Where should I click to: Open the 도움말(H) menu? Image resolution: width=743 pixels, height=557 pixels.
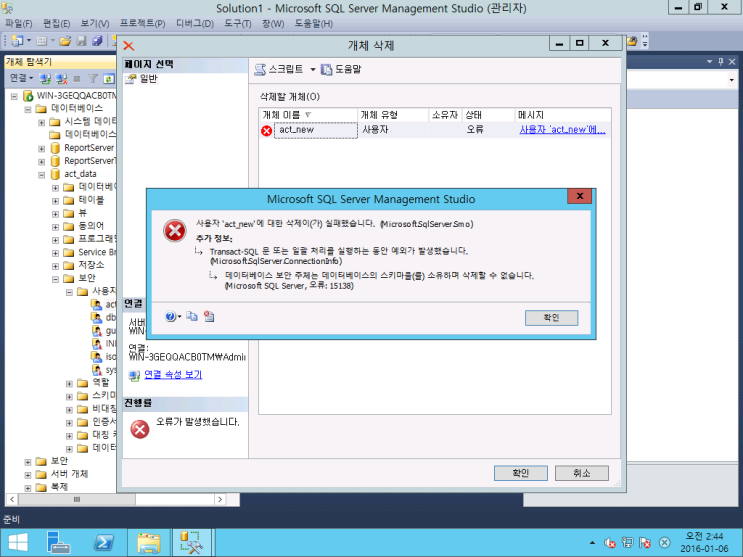314,24
